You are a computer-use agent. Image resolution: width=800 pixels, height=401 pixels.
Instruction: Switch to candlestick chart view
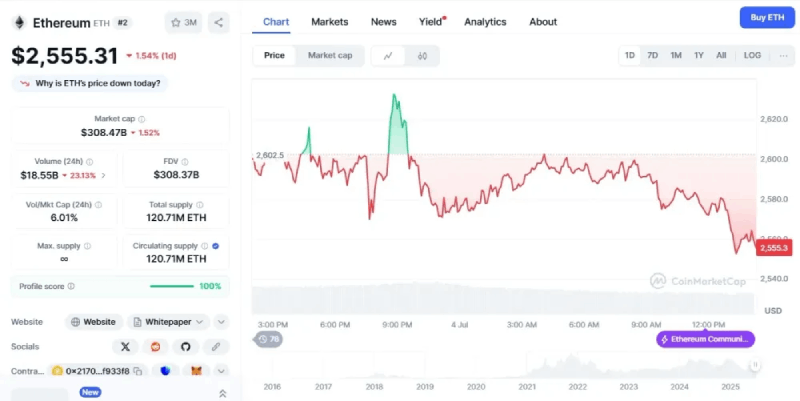(423, 56)
